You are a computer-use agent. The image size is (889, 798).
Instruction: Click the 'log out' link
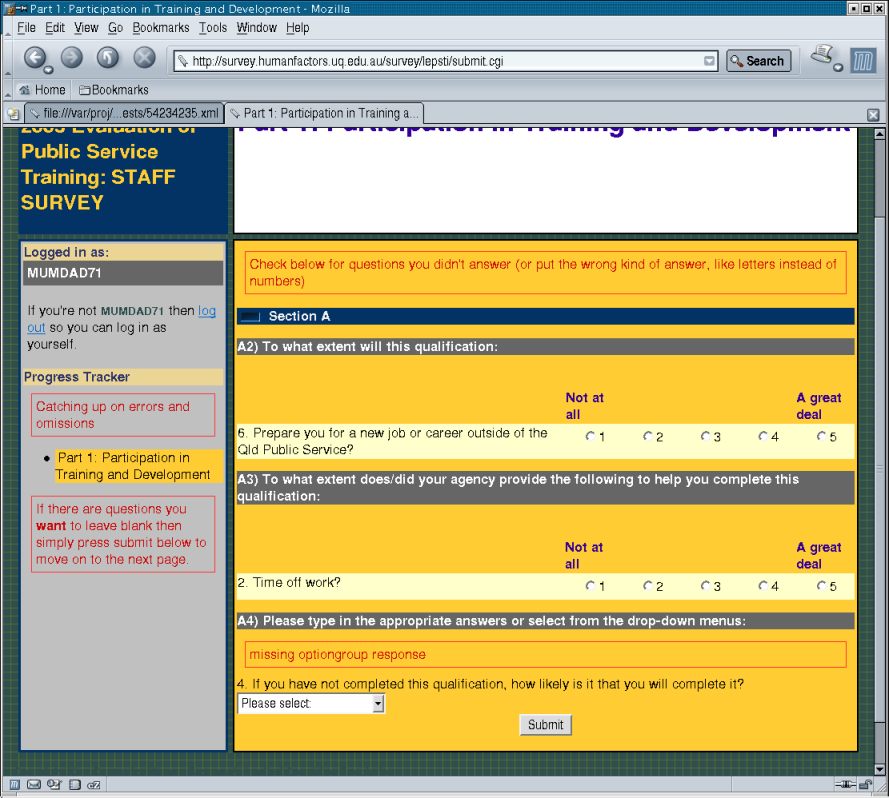206,311
